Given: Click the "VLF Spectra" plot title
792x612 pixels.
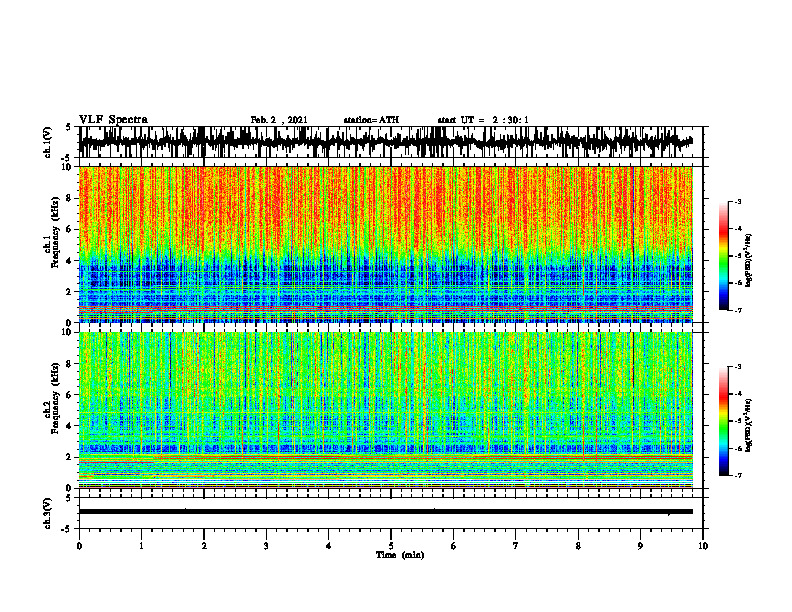Looking at the screenshot, I should pos(113,120).
